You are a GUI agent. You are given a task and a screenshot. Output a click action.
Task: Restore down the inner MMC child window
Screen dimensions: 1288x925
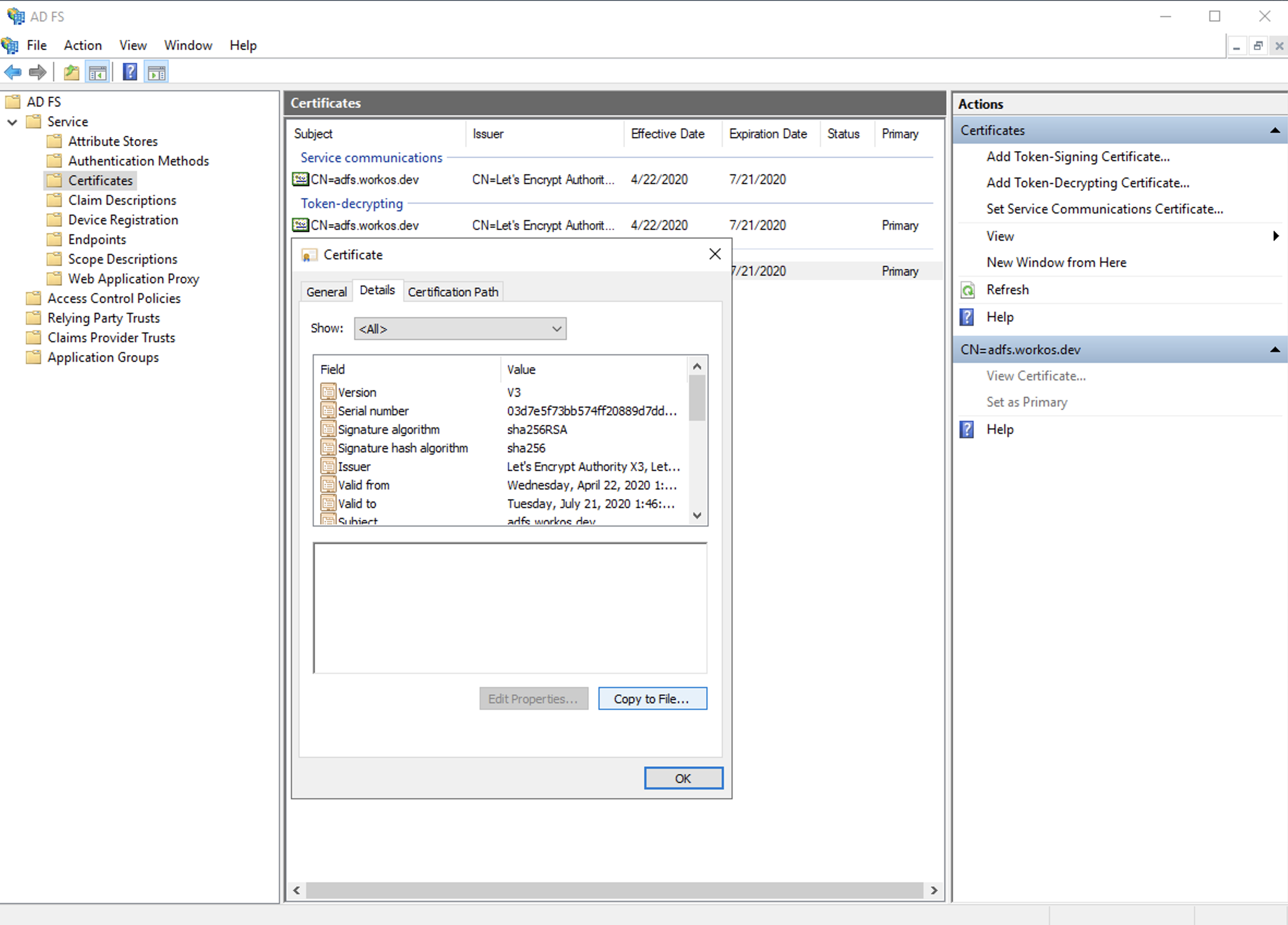click(1258, 45)
